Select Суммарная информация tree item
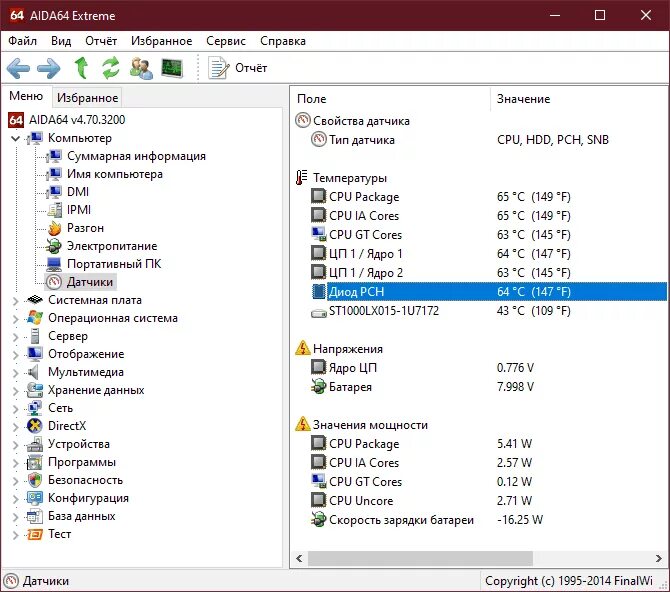 pyautogui.click(x=136, y=156)
